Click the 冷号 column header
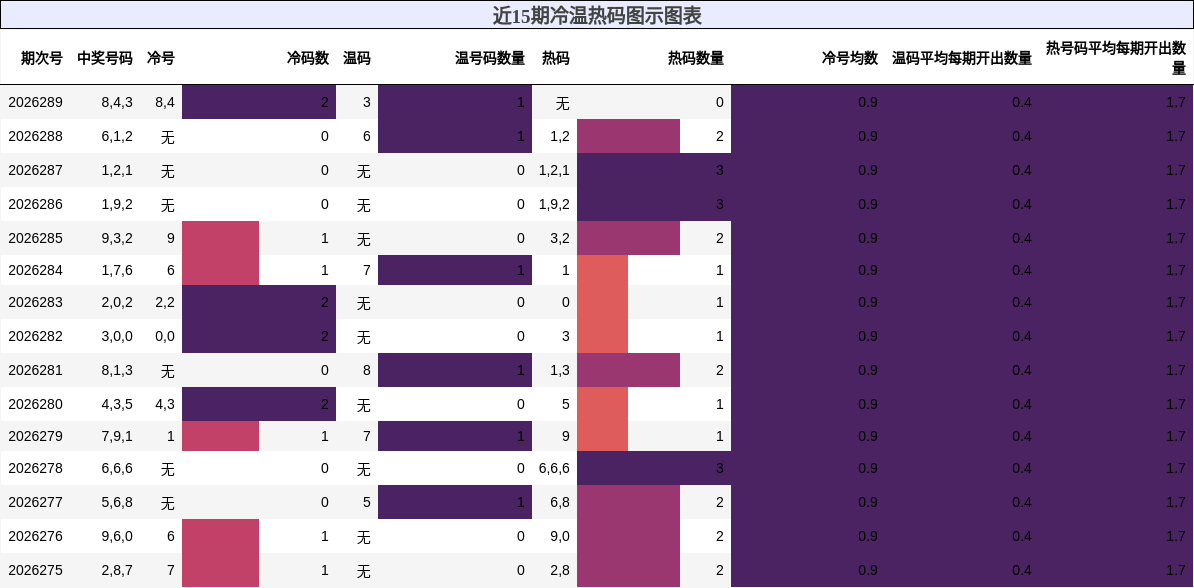This screenshot has width=1194, height=588. [161, 58]
